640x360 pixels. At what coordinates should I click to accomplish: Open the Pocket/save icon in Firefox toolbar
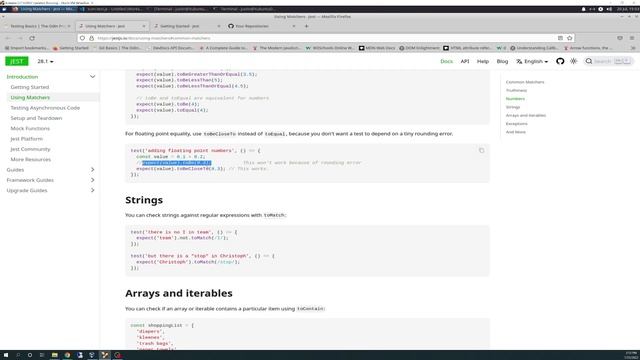620,38
